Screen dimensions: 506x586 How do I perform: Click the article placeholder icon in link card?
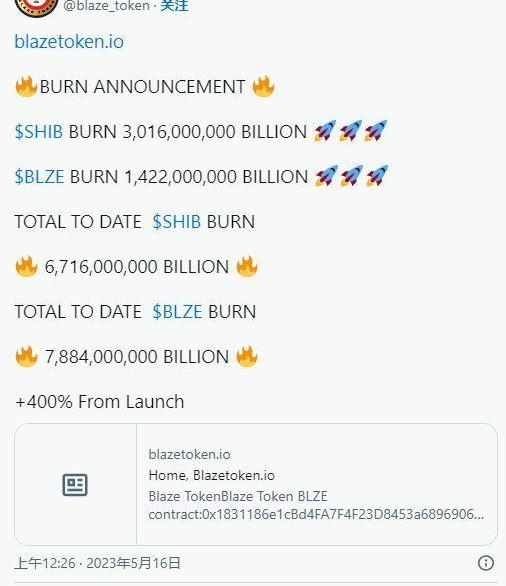[75, 485]
